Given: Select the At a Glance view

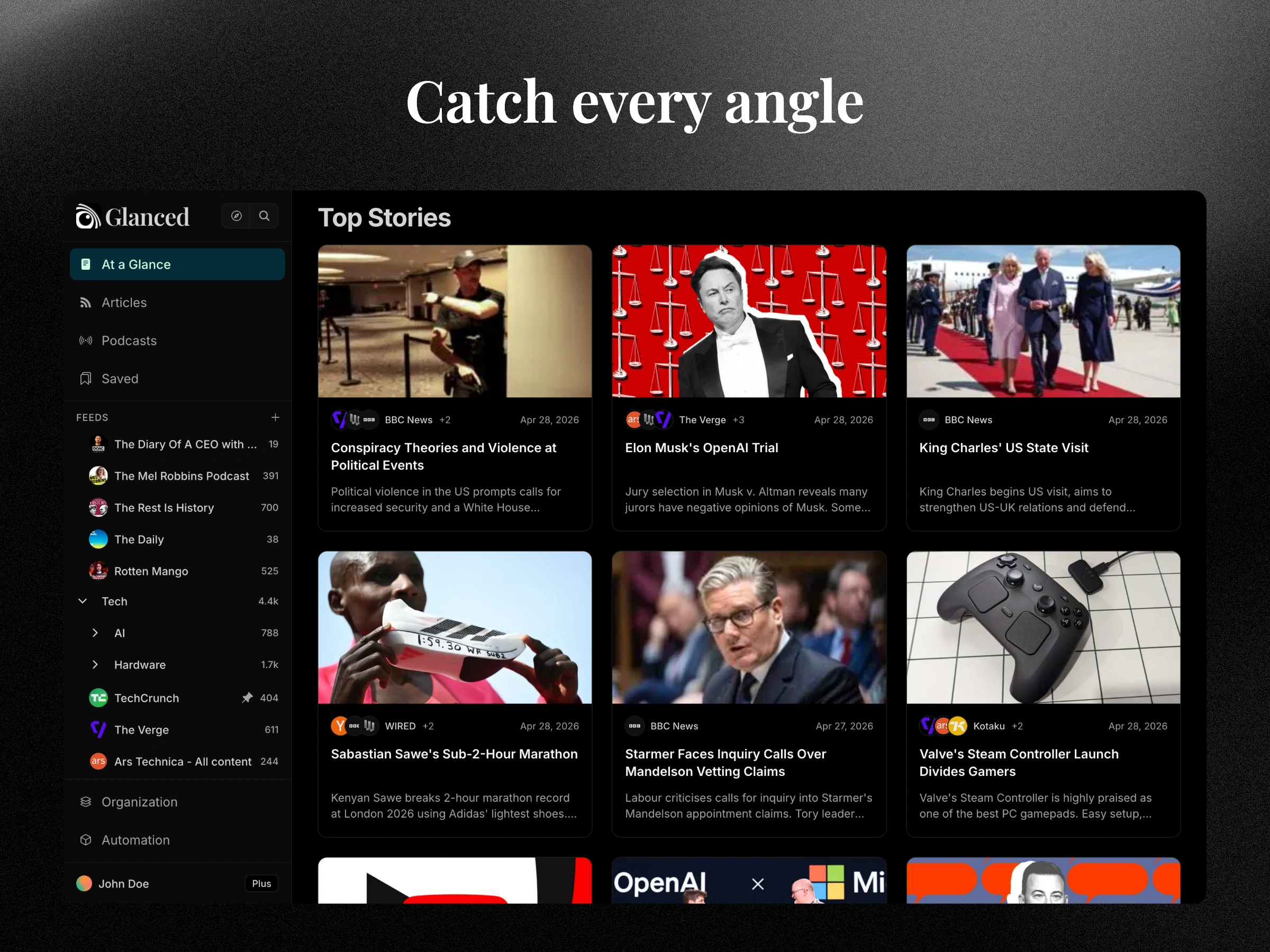Looking at the screenshot, I should coord(177,264).
